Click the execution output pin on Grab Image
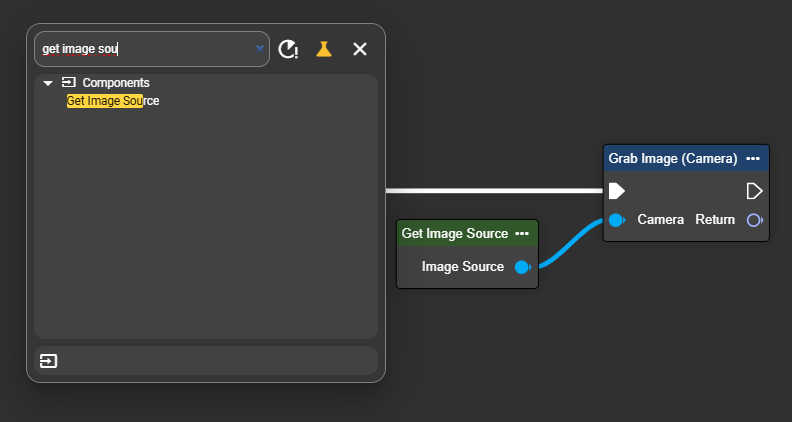The height and width of the screenshot is (422, 792). tap(754, 190)
